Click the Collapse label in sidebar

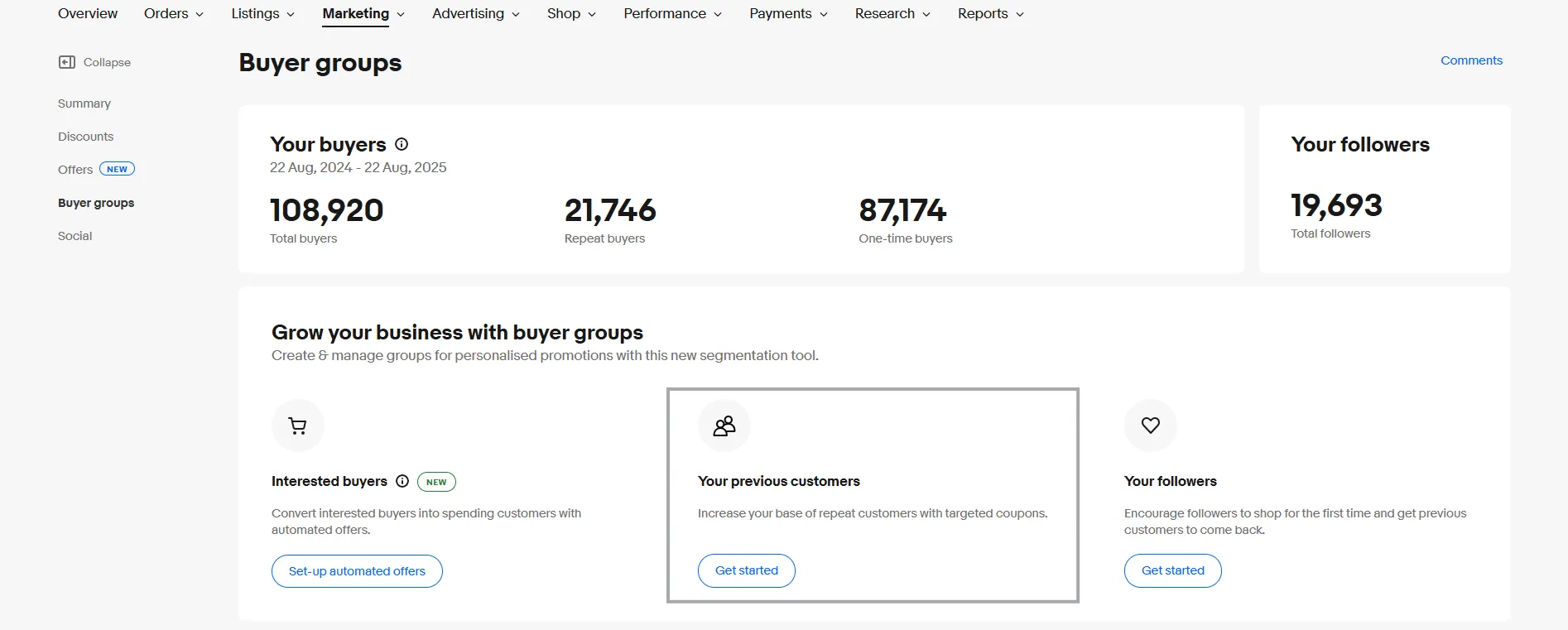[107, 62]
